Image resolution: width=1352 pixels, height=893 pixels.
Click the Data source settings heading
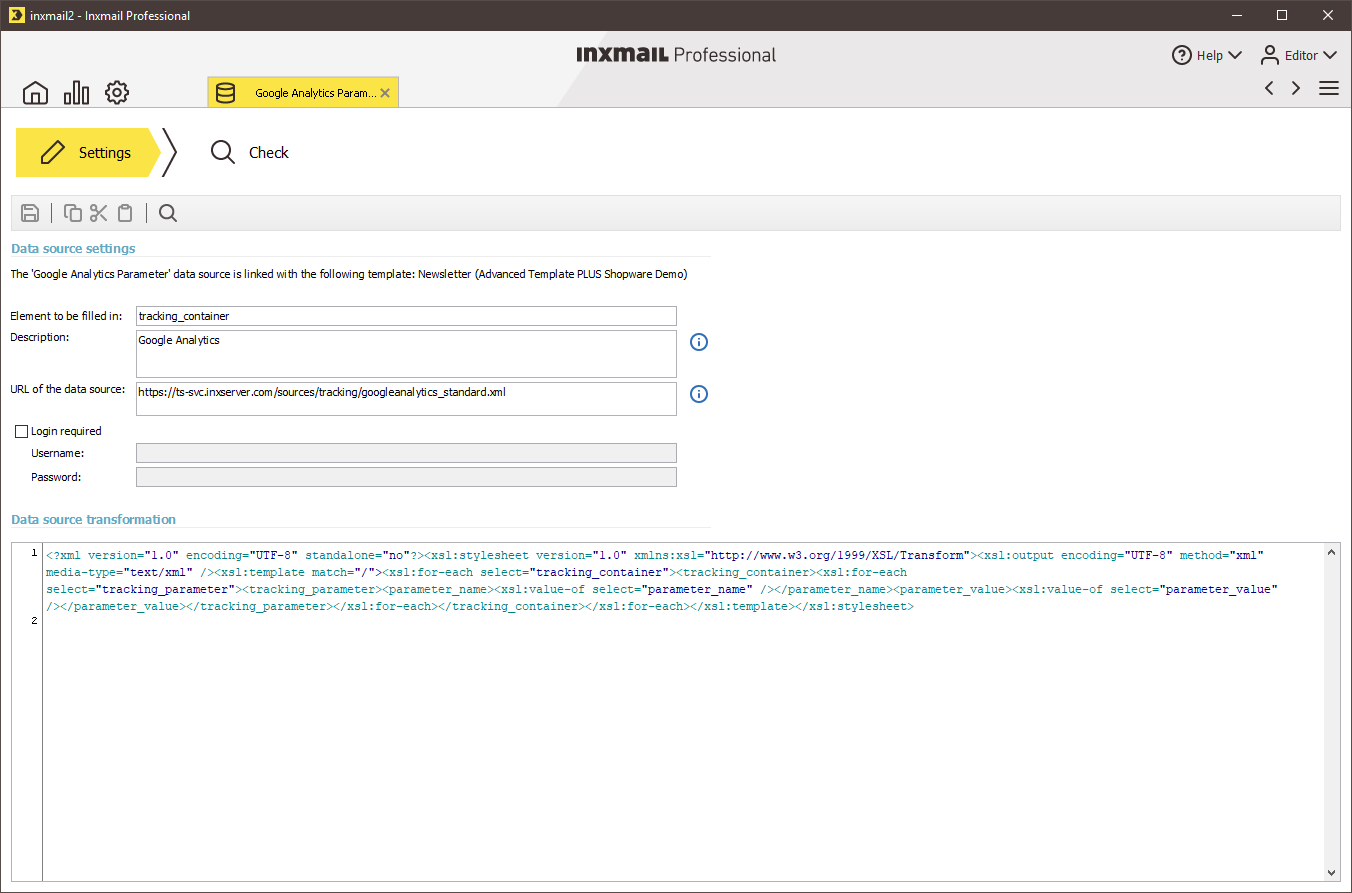point(73,248)
